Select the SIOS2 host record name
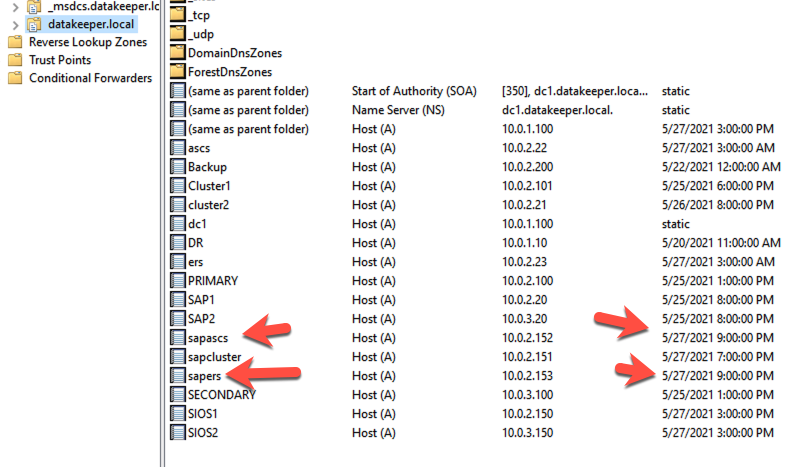 [x=202, y=433]
